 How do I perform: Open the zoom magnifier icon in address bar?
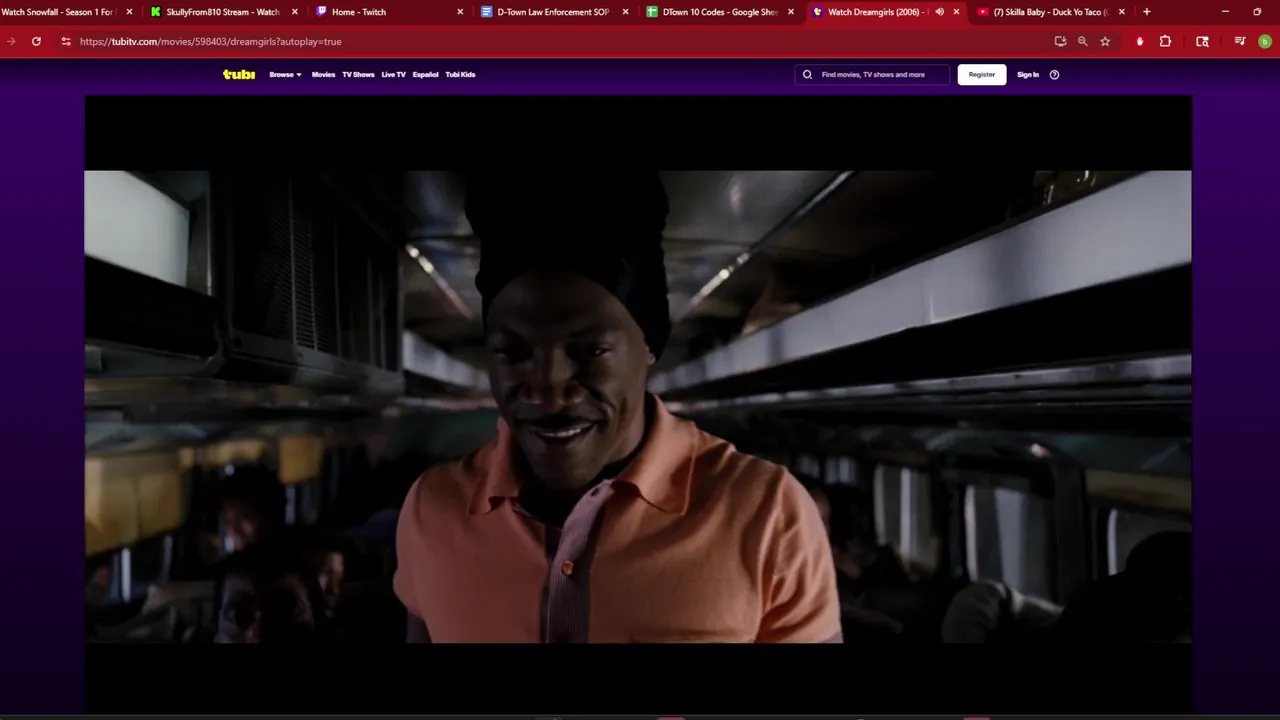coord(1082,41)
